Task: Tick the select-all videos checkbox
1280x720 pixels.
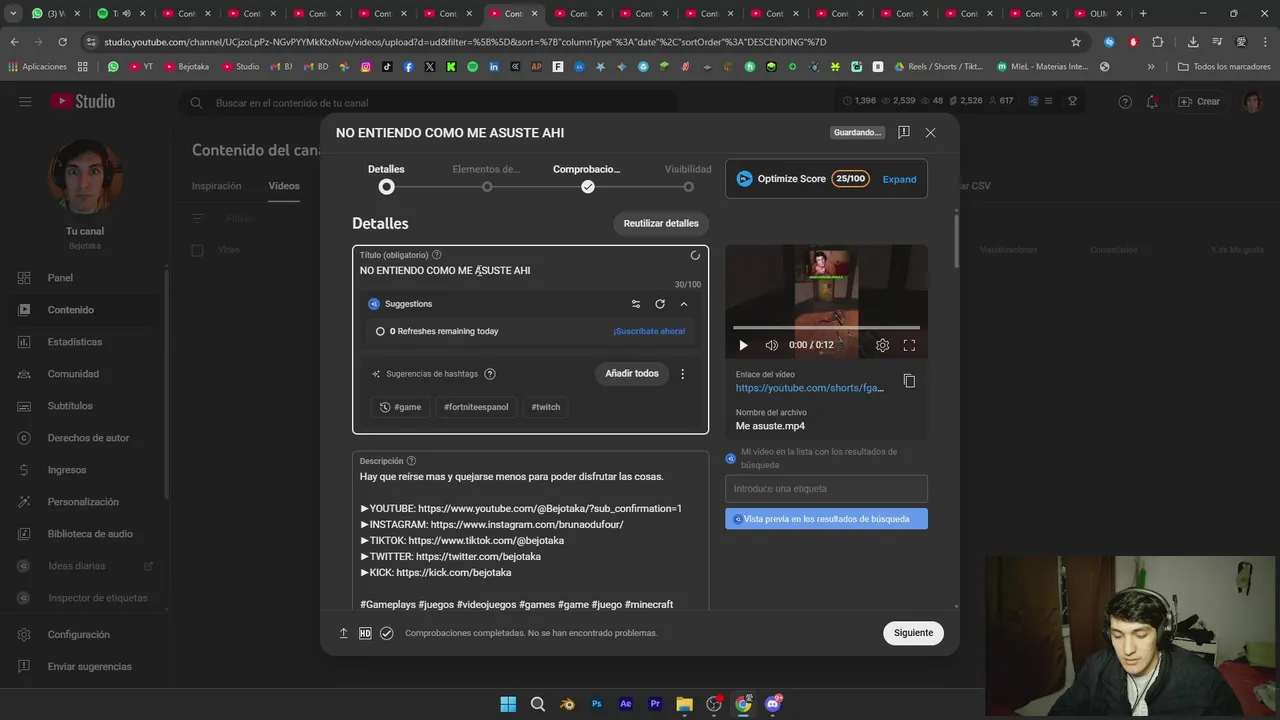Action: (197, 250)
